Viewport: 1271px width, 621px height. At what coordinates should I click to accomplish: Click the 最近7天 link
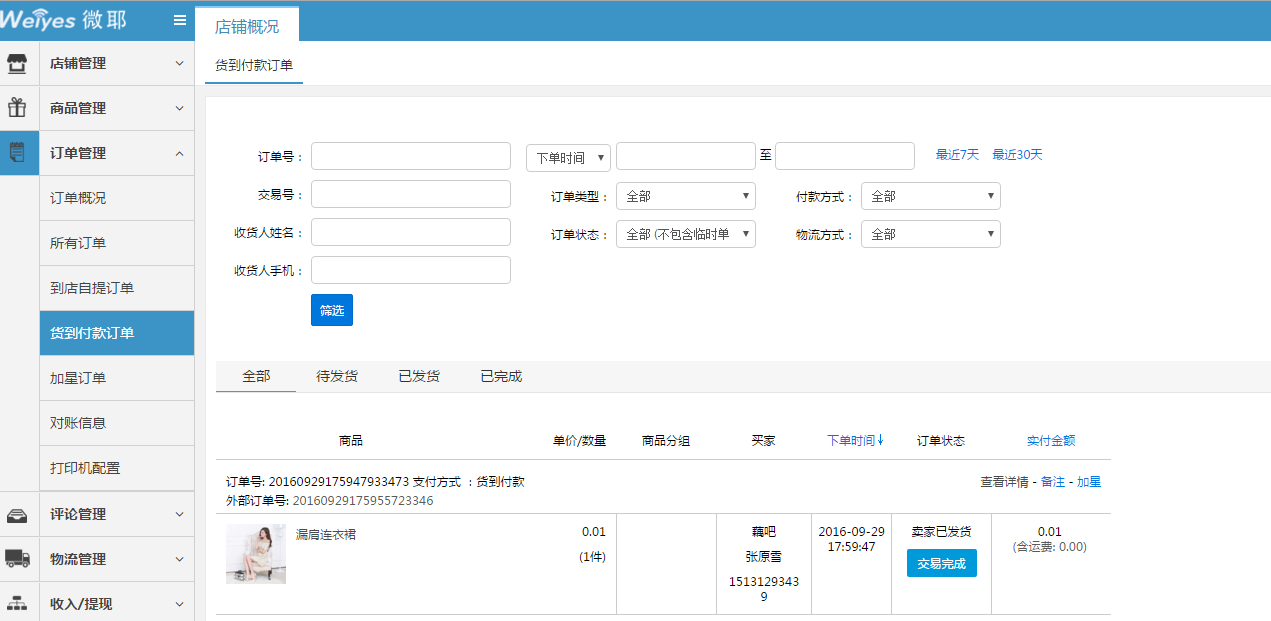tap(957, 155)
